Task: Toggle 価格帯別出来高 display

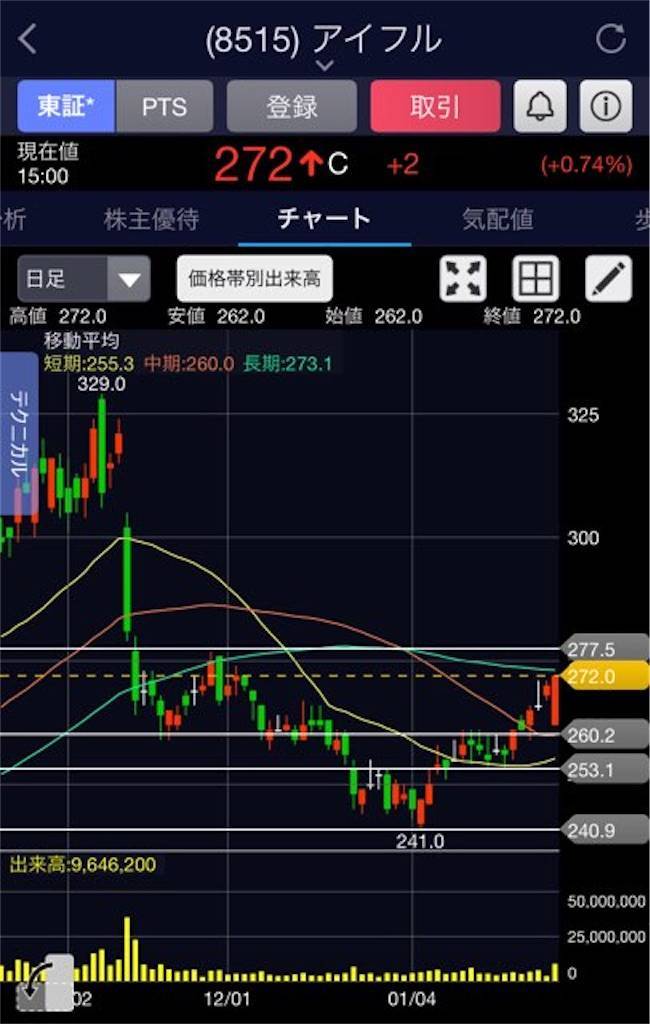Action: click(255, 279)
